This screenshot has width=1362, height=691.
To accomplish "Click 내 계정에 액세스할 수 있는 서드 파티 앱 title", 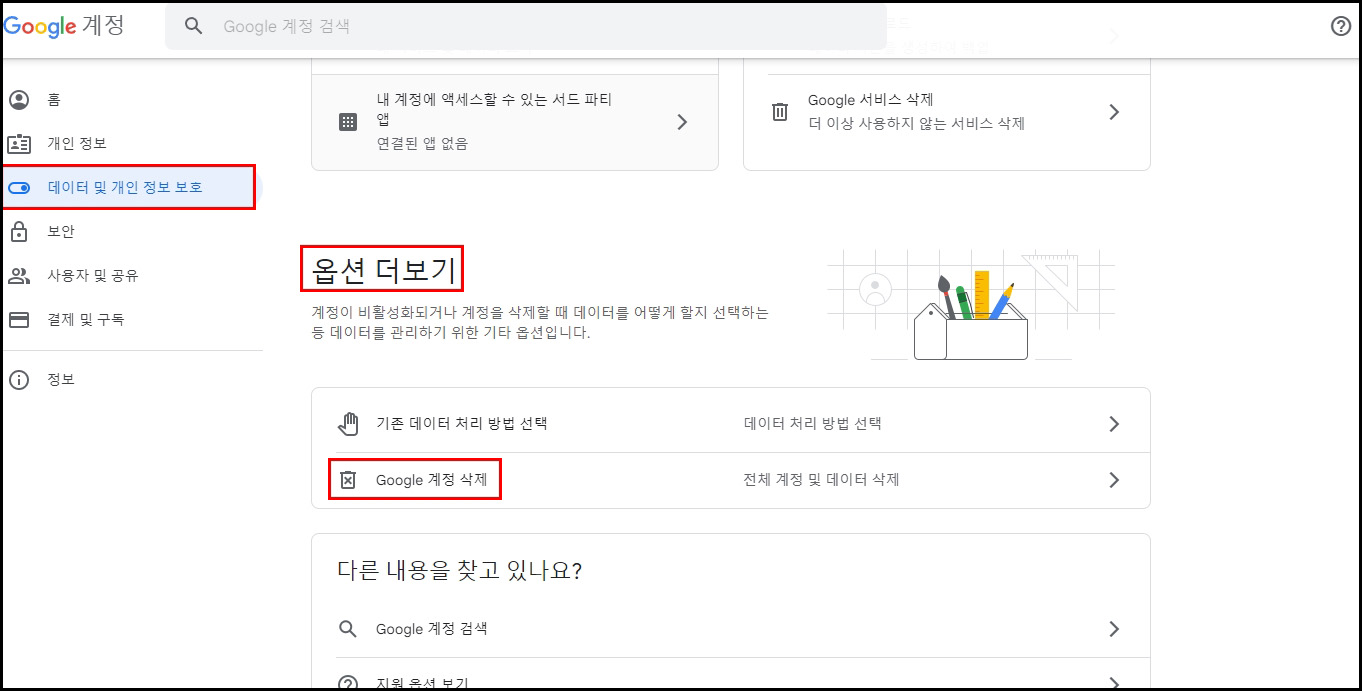I will tap(494, 109).
